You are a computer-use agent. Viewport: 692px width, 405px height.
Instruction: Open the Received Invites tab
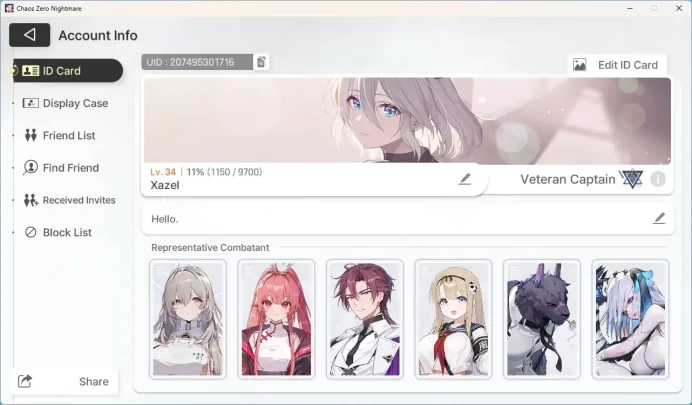(x=69, y=200)
